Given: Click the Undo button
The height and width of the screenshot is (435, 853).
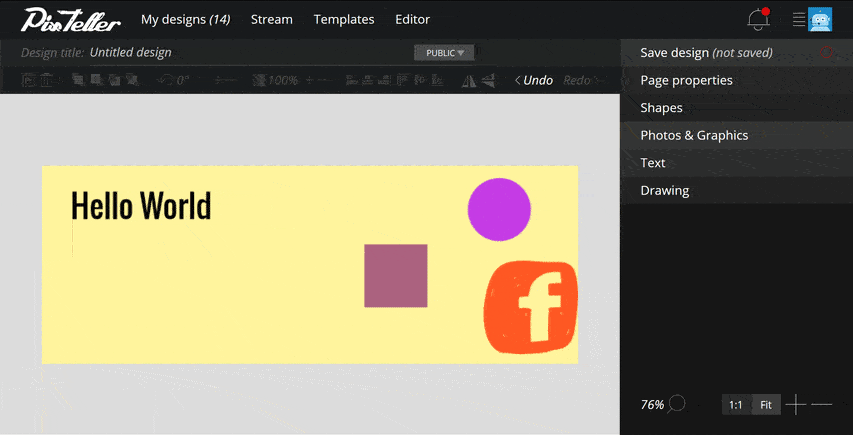Looking at the screenshot, I should click(x=534, y=80).
